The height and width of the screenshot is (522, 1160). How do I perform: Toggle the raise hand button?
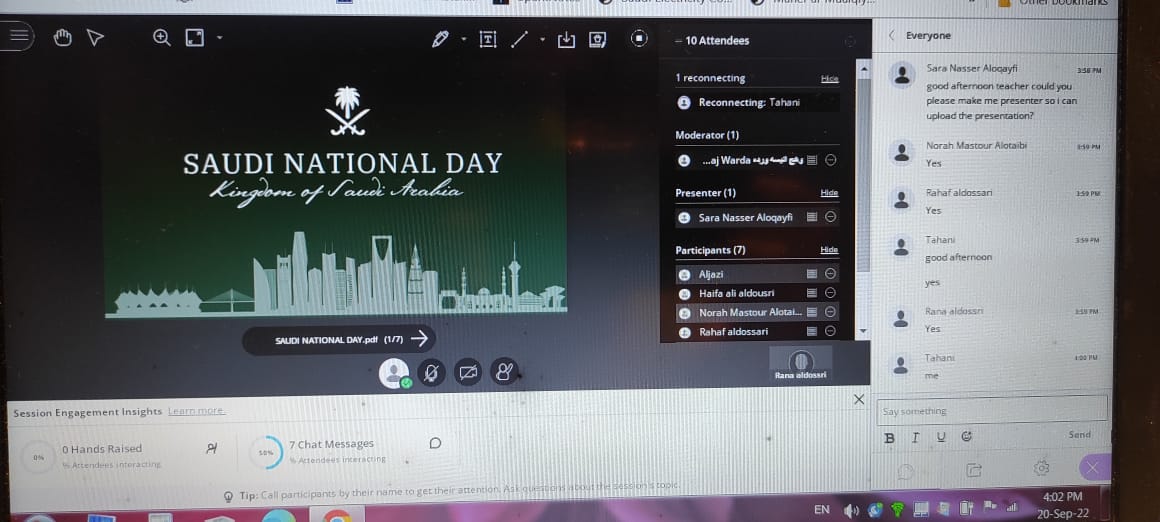click(504, 373)
